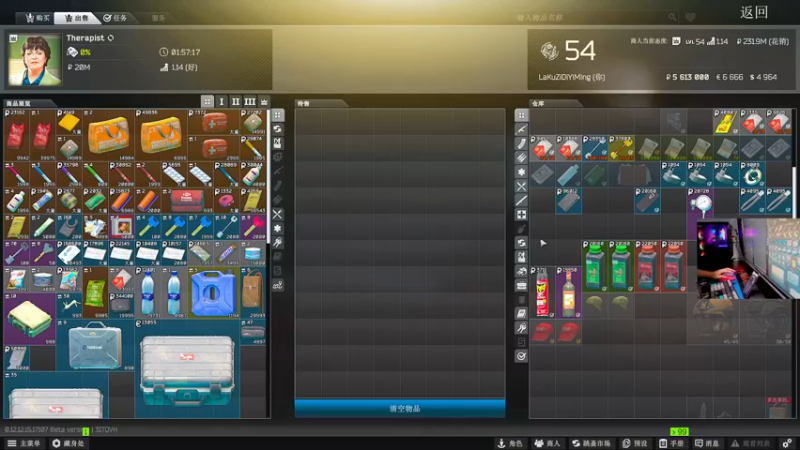
Task: Click the dollar balance $ 4 964
Action: pyautogui.click(x=763, y=77)
